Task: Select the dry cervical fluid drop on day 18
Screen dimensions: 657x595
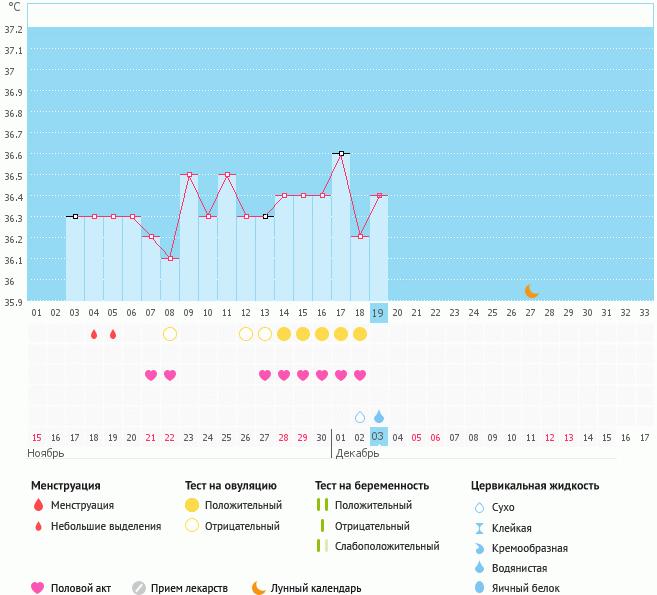Action: [x=360, y=417]
